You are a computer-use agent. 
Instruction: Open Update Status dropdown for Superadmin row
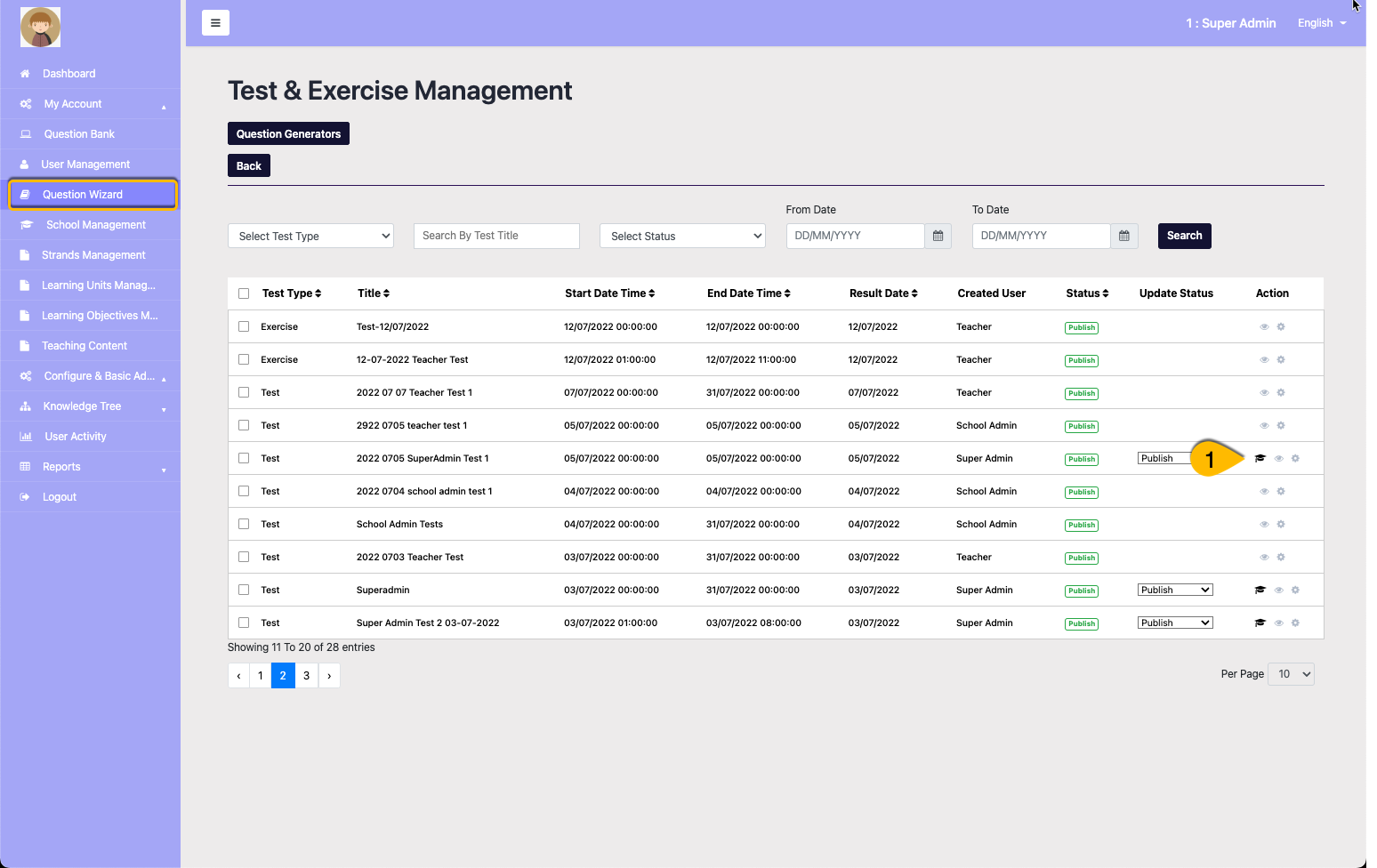1175,591
